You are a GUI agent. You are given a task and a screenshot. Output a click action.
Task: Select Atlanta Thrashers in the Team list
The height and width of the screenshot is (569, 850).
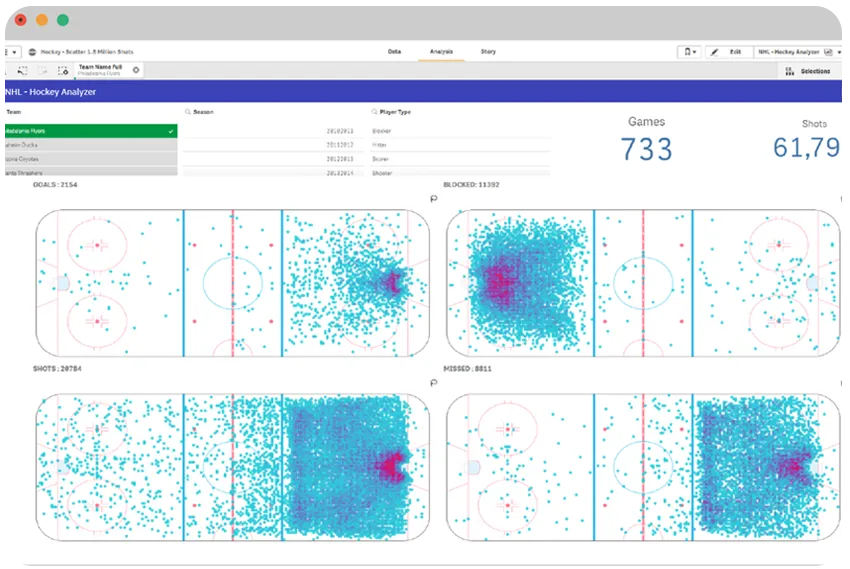pos(91,171)
